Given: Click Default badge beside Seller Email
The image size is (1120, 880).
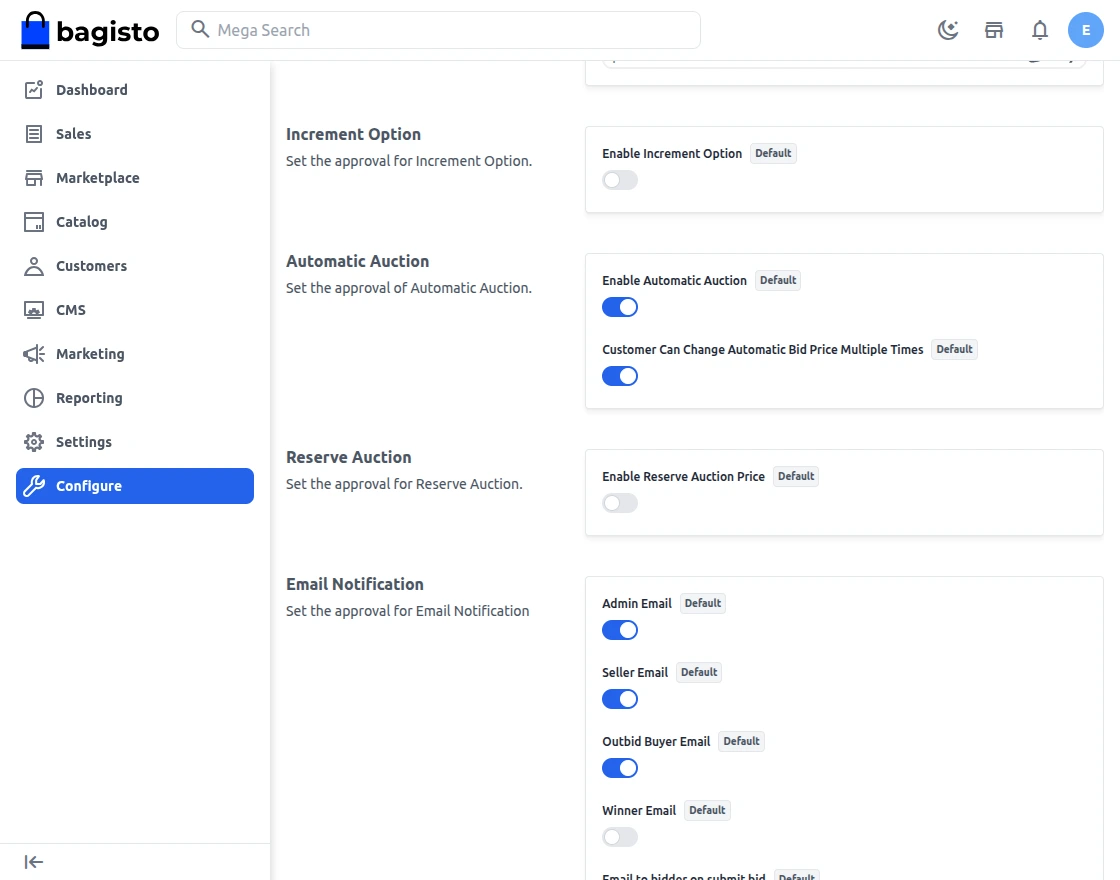Looking at the screenshot, I should 699,672.
